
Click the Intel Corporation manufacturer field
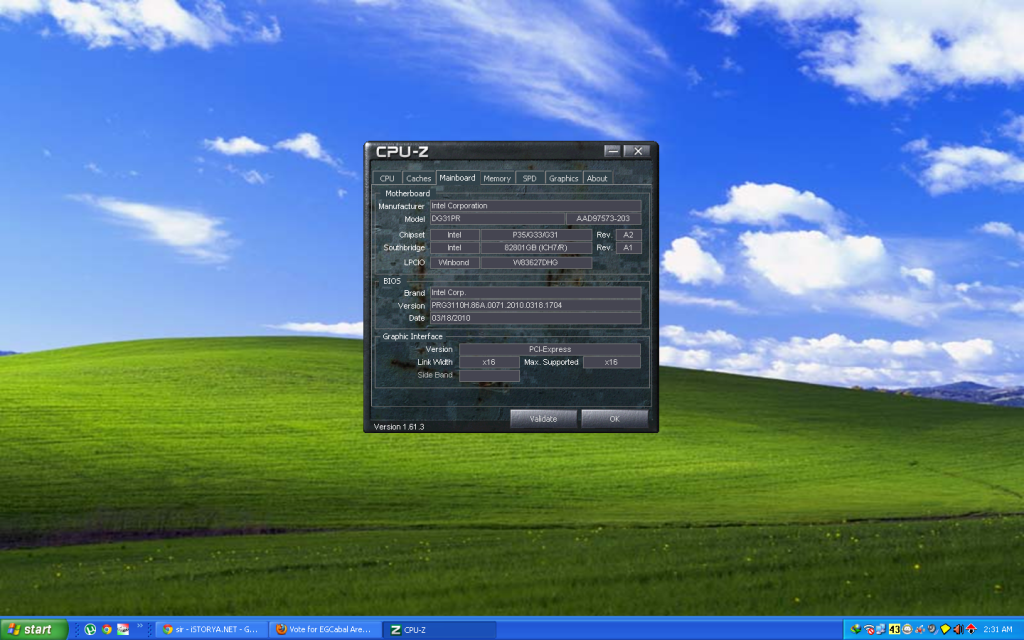(x=535, y=206)
